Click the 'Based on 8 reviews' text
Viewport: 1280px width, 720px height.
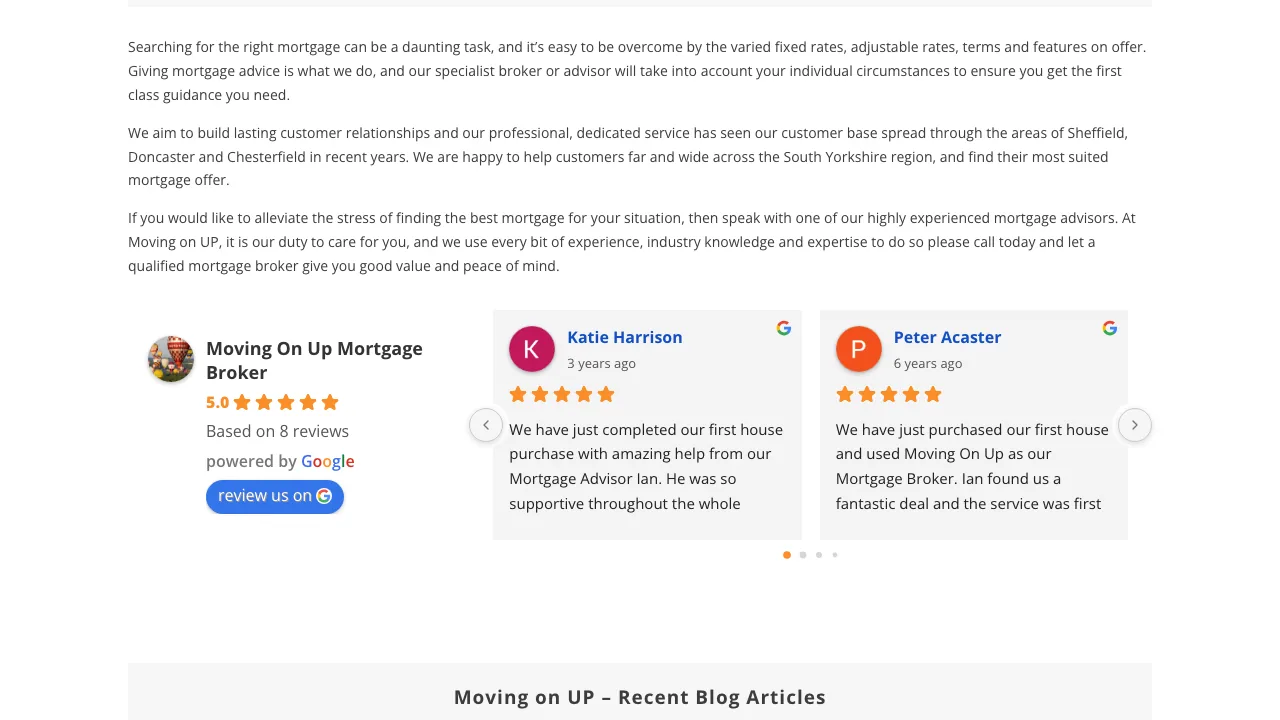[x=277, y=431]
